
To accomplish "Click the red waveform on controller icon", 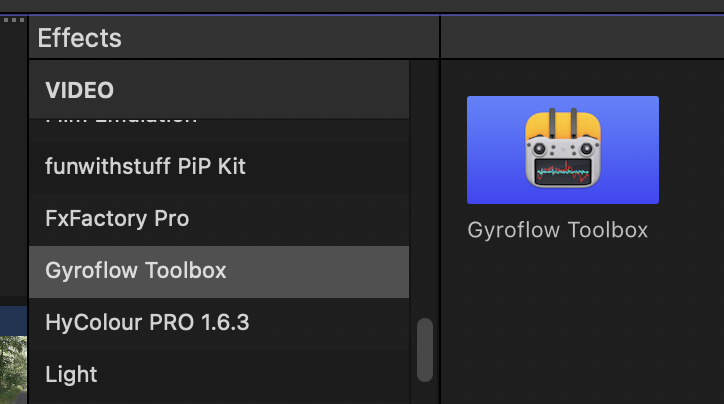I will point(563,171).
